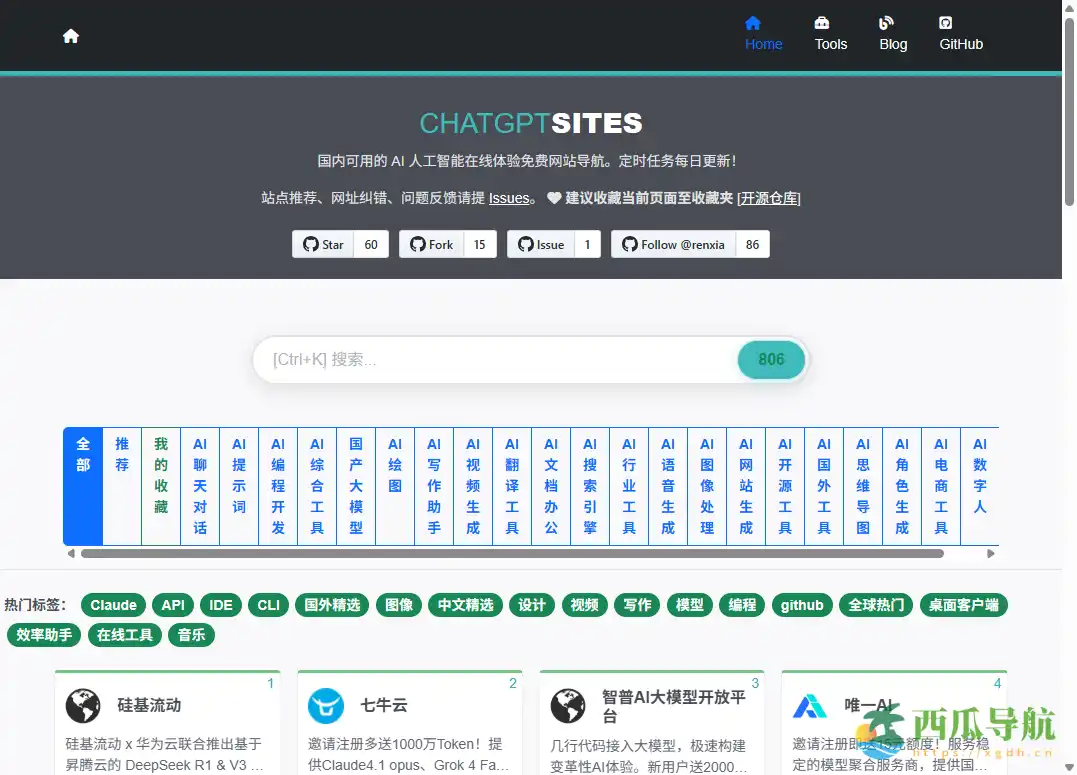Screen dimensions: 1077x775
Task: Visit the 开源仓库 link
Action: tap(768, 198)
